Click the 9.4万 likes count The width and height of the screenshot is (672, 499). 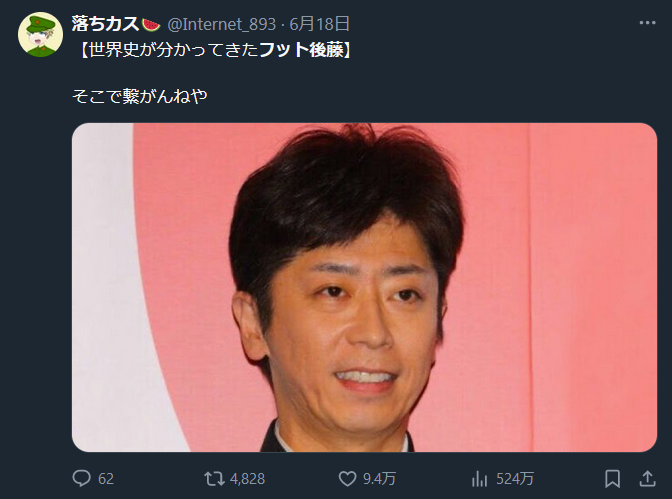379,478
